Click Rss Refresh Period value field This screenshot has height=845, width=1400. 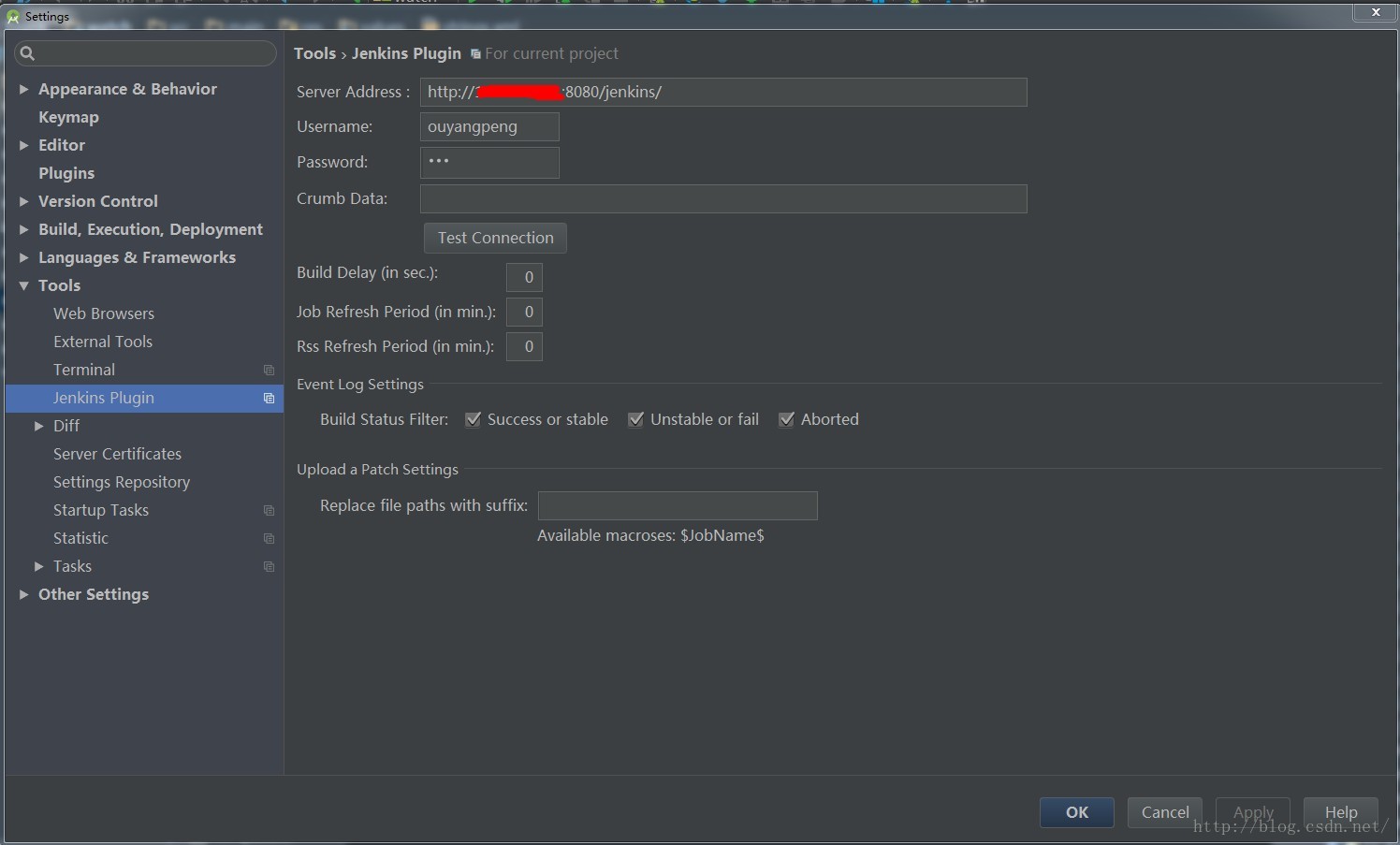coord(524,346)
